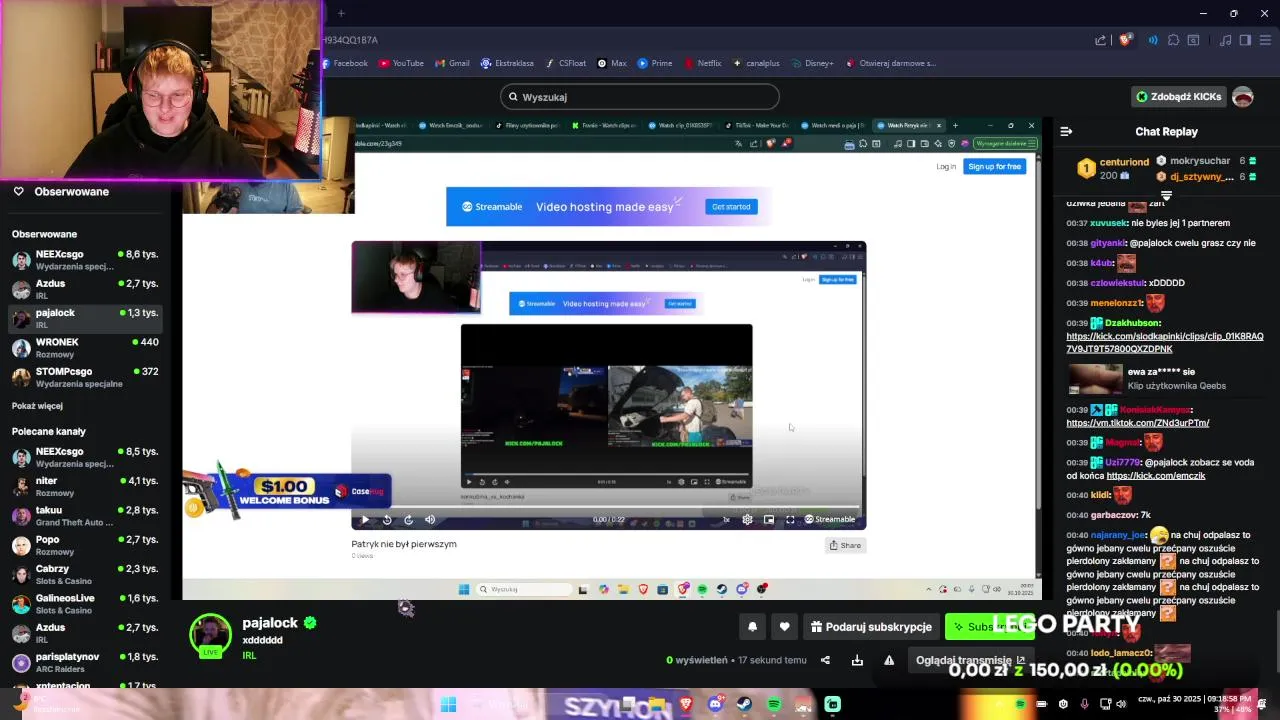Open pajalock streamer avatar
The width and height of the screenshot is (1280, 720).
pyautogui.click(x=210, y=635)
